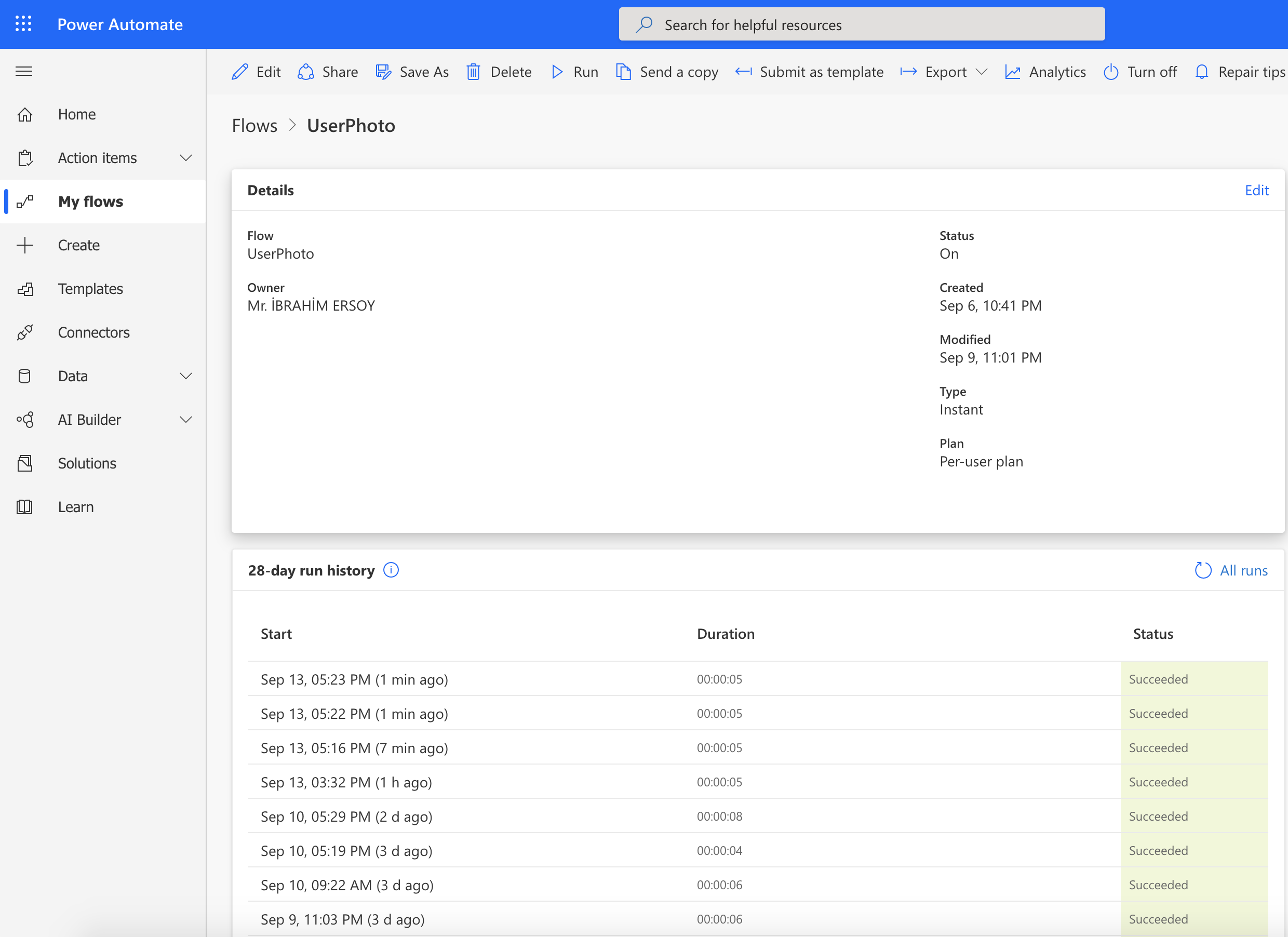Collapse the left navigation hamburger menu
The width and height of the screenshot is (1288, 937).
(24, 71)
